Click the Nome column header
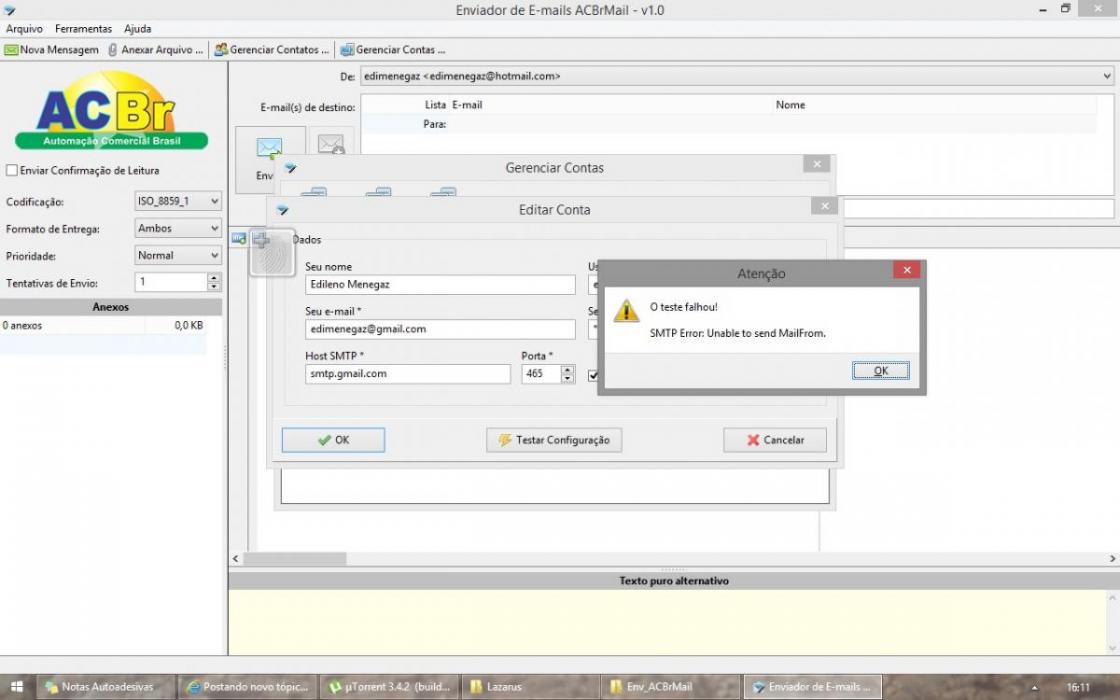This screenshot has width=1120, height=700. [x=790, y=105]
